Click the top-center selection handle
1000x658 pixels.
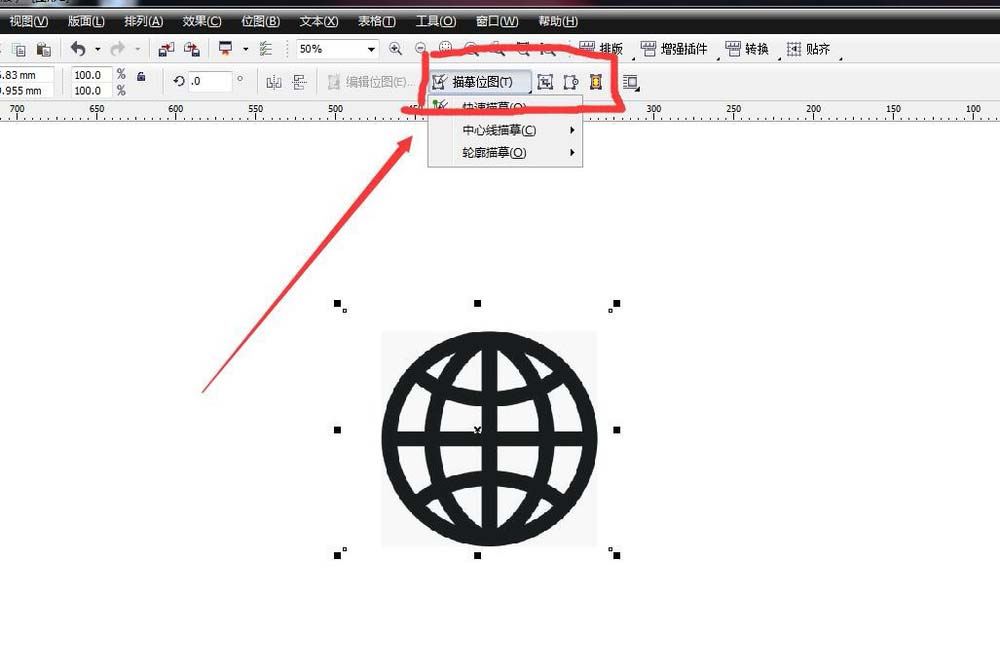(478, 303)
